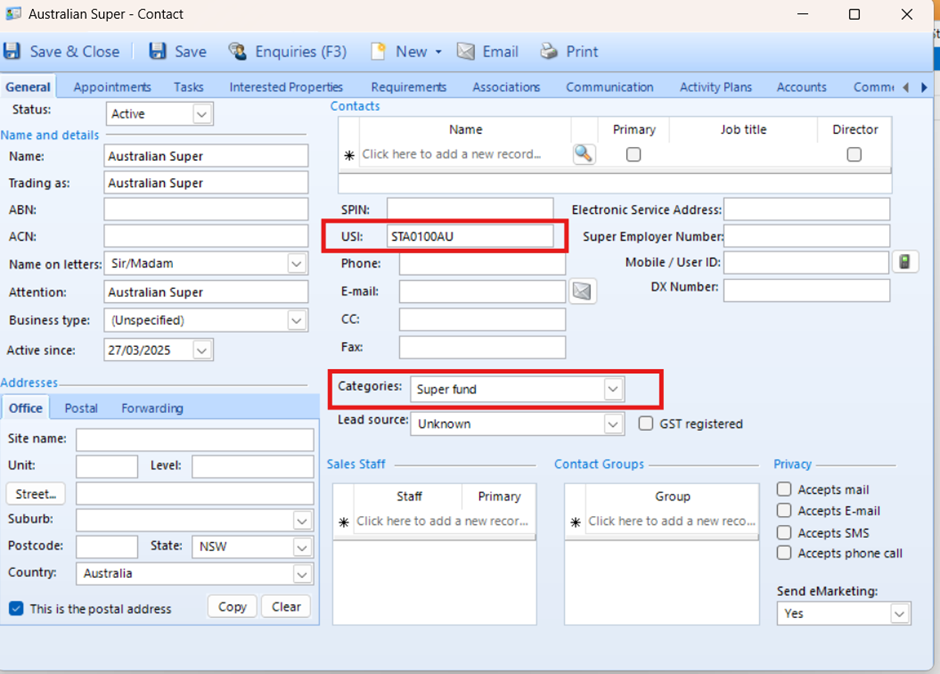Click the Clear address button

[x=286, y=607]
